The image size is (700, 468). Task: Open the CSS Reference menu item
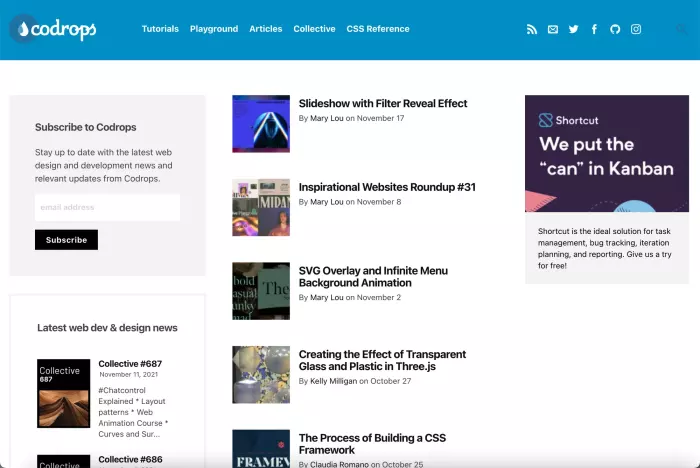point(378,29)
